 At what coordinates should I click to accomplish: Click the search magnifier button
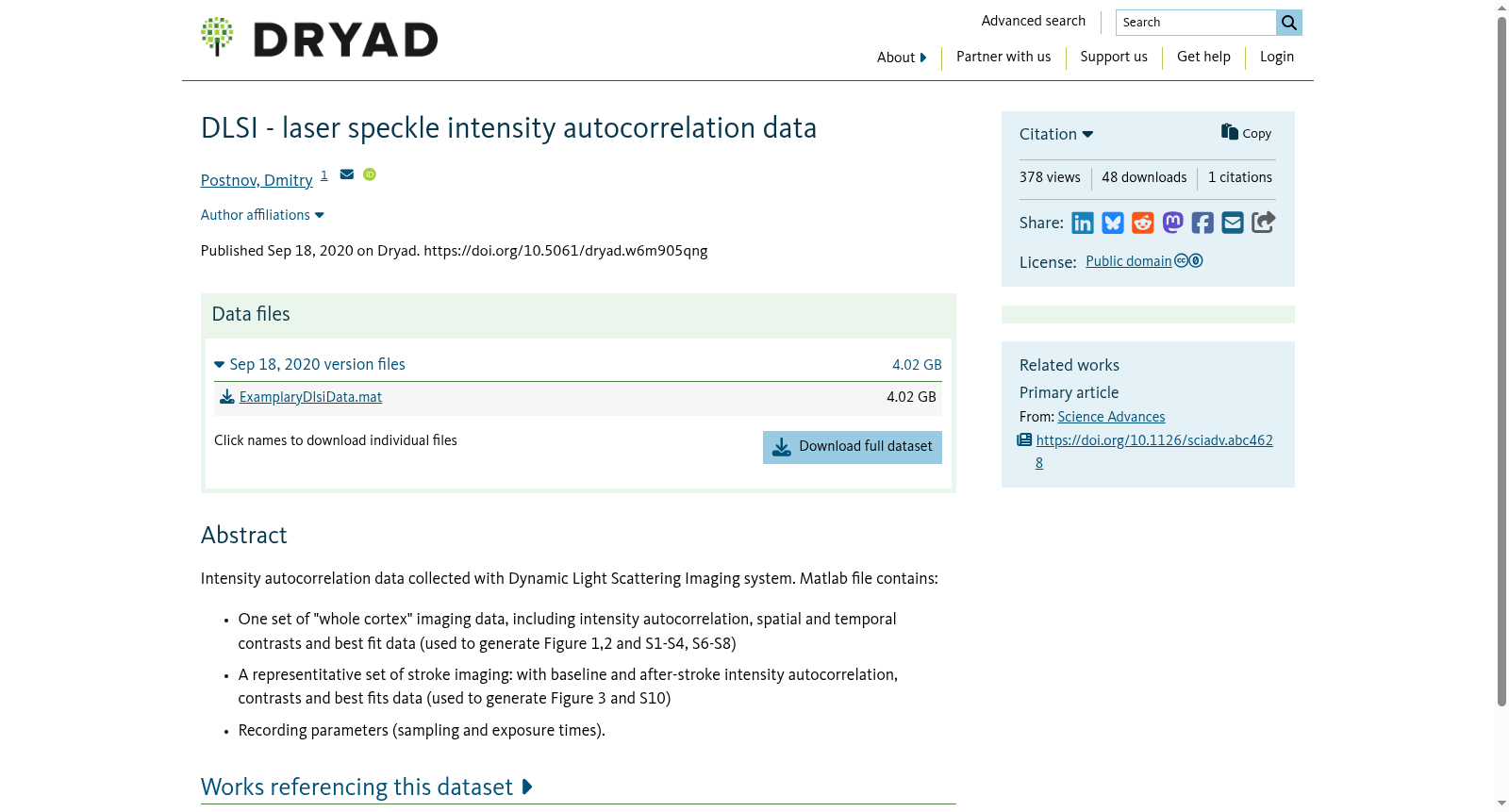(x=1289, y=23)
